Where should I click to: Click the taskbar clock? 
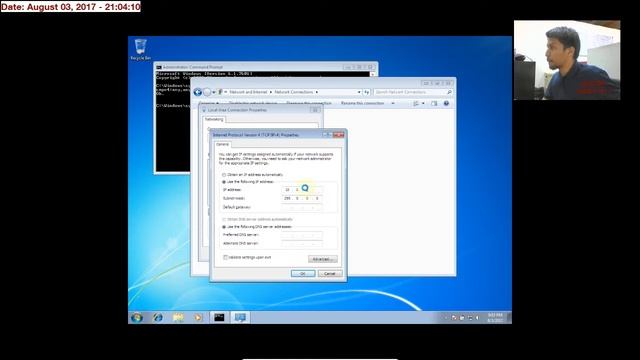495,318
